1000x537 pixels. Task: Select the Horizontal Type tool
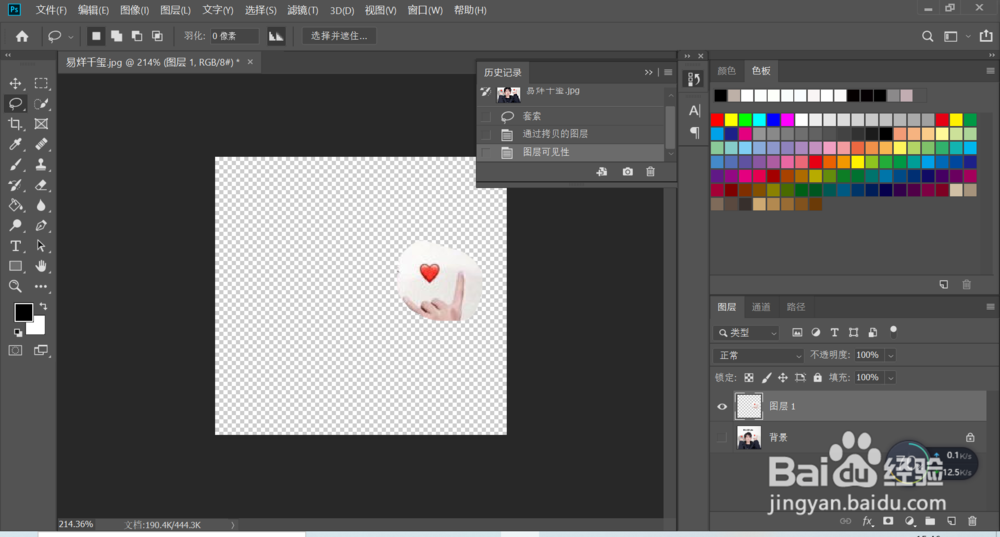pyautogui.click(x=15, y=246)
